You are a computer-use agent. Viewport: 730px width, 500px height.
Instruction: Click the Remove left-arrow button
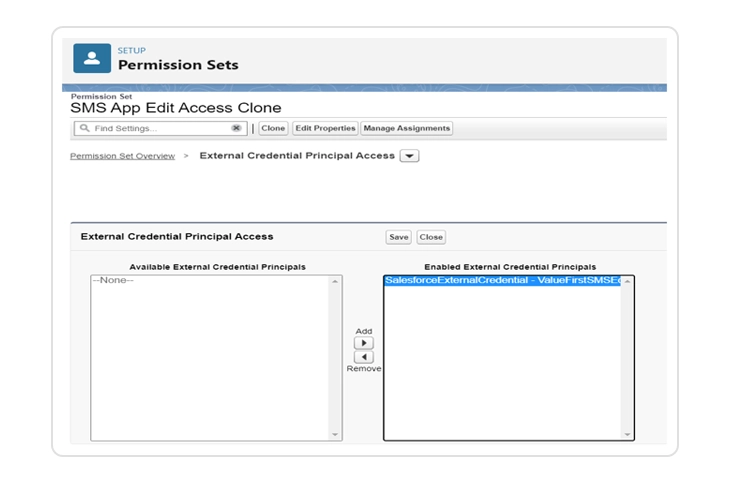(x=363, y=357)
